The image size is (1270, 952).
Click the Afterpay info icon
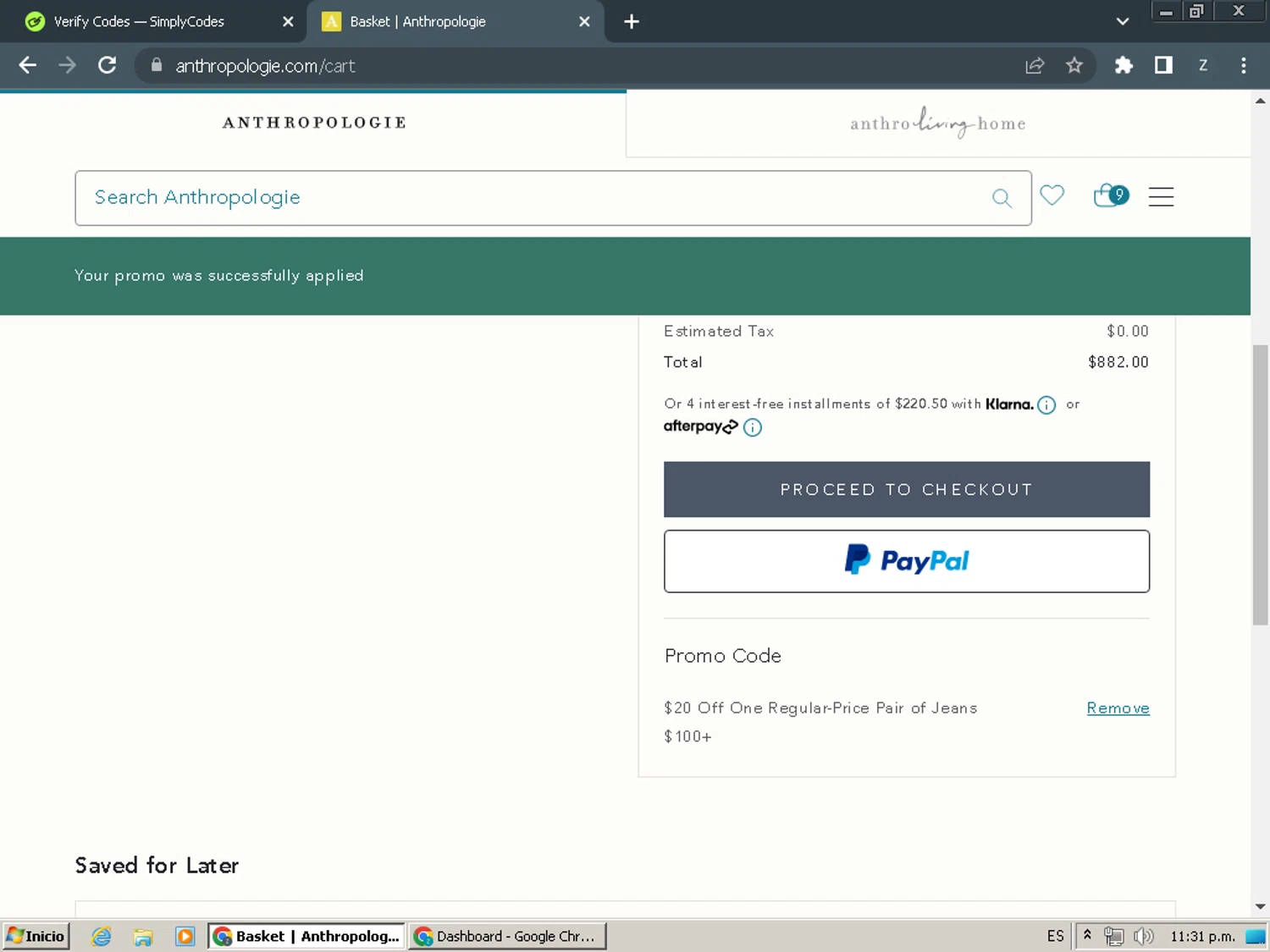(x=753, y=427)
